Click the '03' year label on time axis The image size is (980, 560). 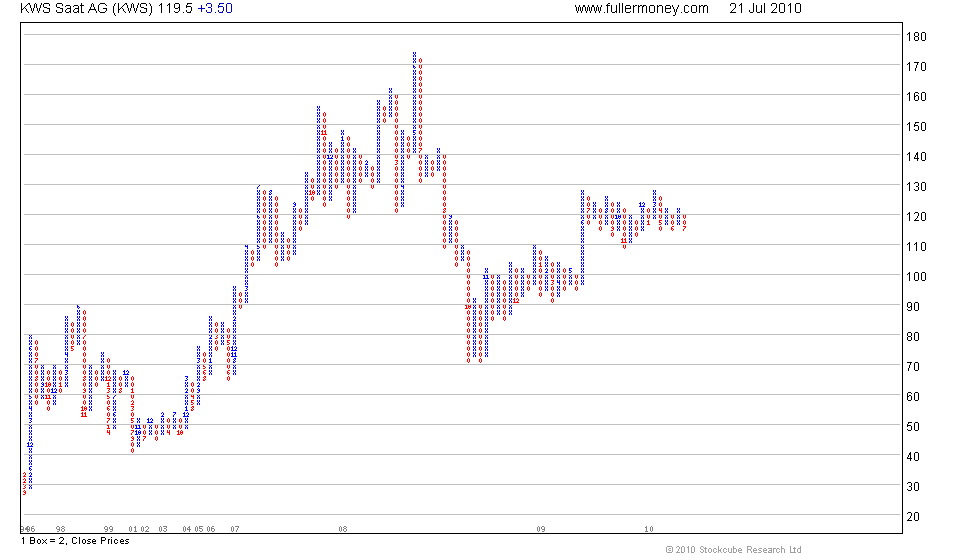[x=163, y=529]
